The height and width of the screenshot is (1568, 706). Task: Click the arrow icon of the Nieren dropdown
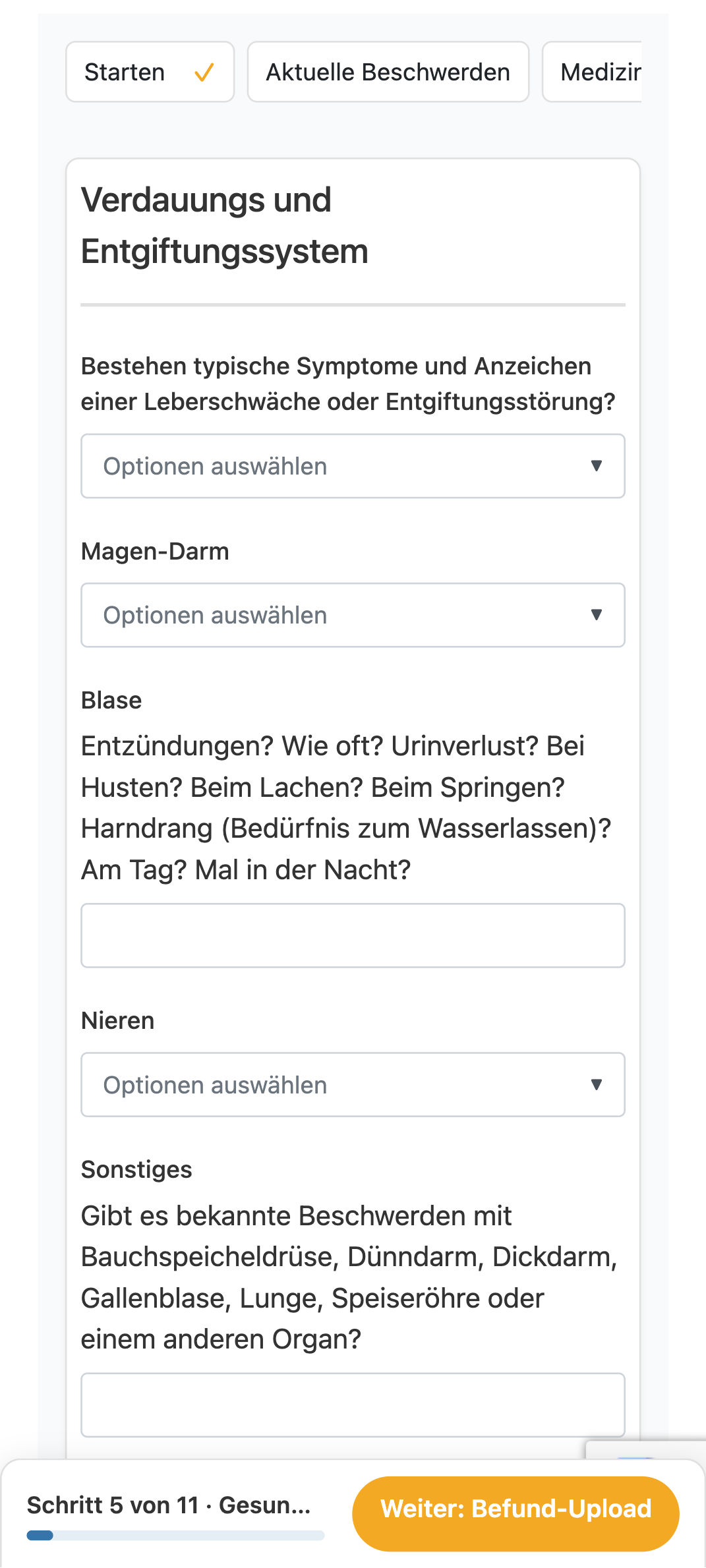[597, 1085]
